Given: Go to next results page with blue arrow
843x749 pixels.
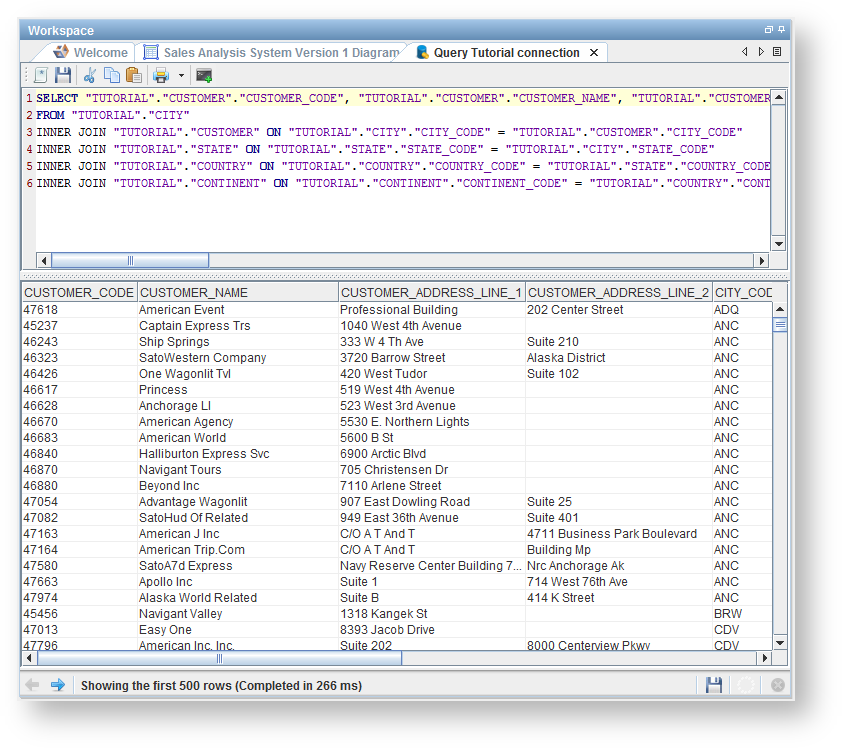Looking at the screenshot, I should (x=58, y=685).
